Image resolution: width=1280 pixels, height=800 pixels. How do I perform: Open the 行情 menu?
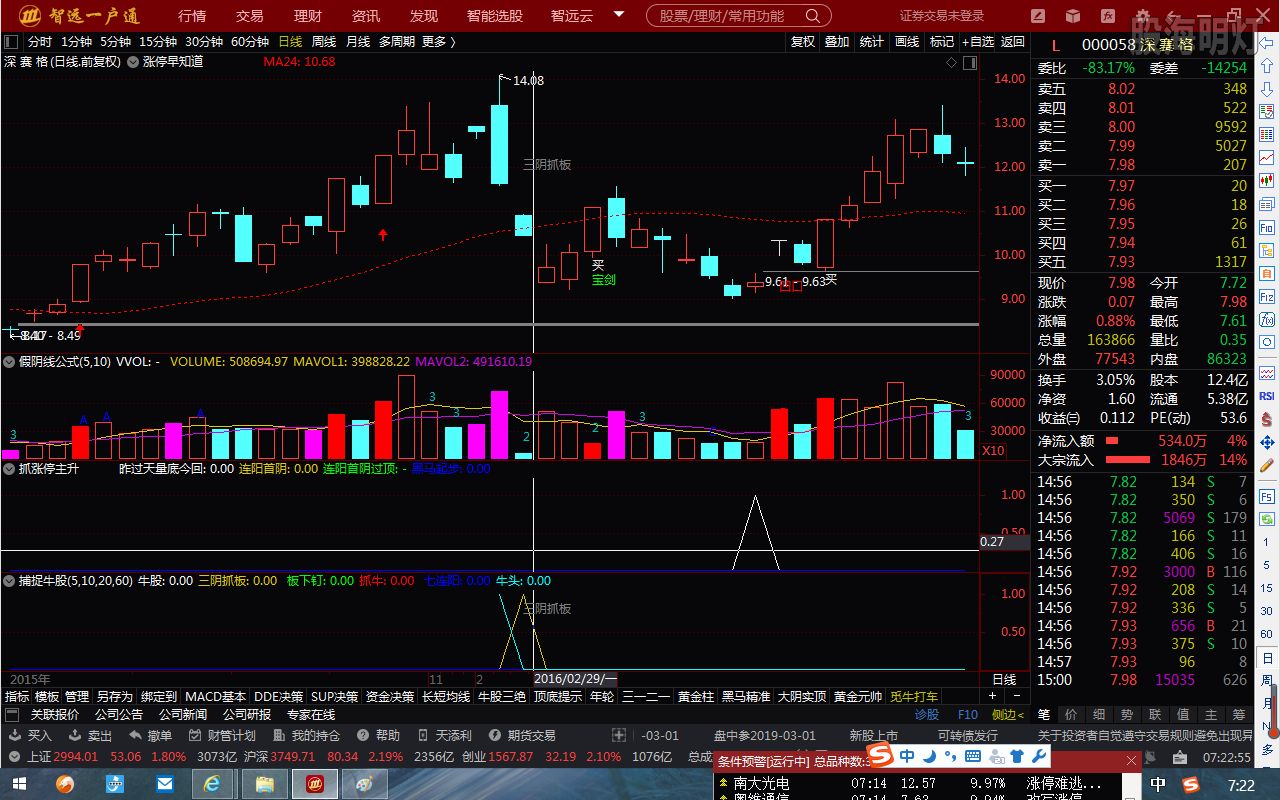tap(192, 16)
